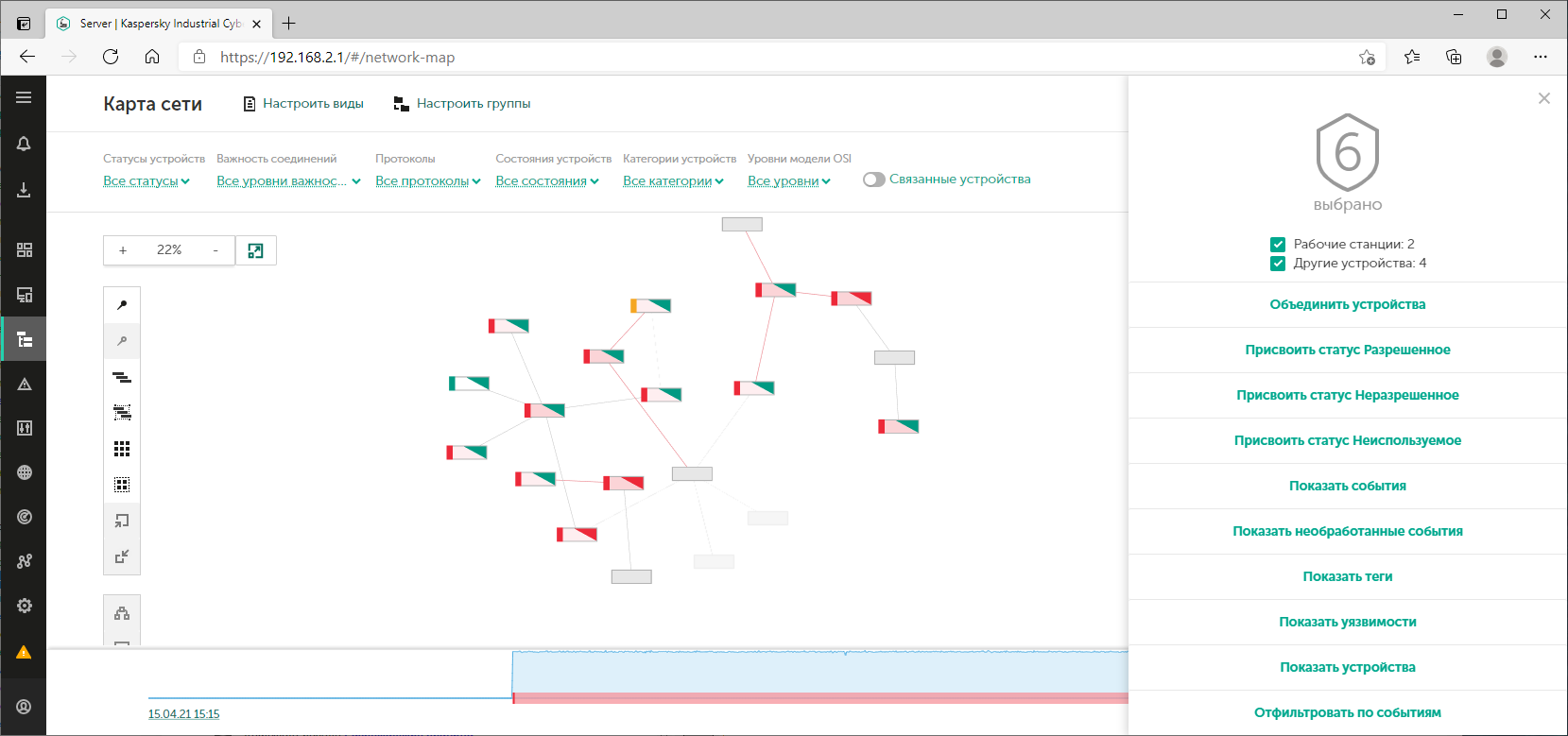Open the globe network section in sidebar
The height and width of the screenshot is (736, 1568).
(24, 472)
